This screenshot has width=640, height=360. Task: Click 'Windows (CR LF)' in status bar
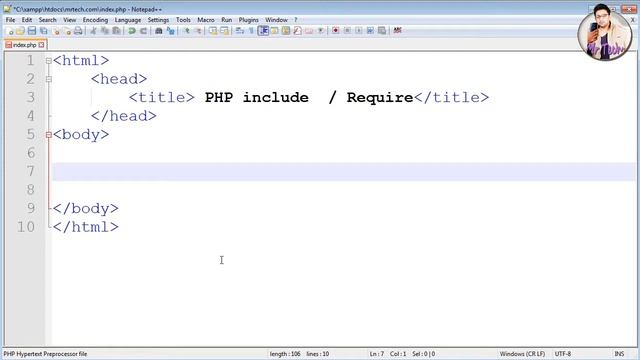522,354
